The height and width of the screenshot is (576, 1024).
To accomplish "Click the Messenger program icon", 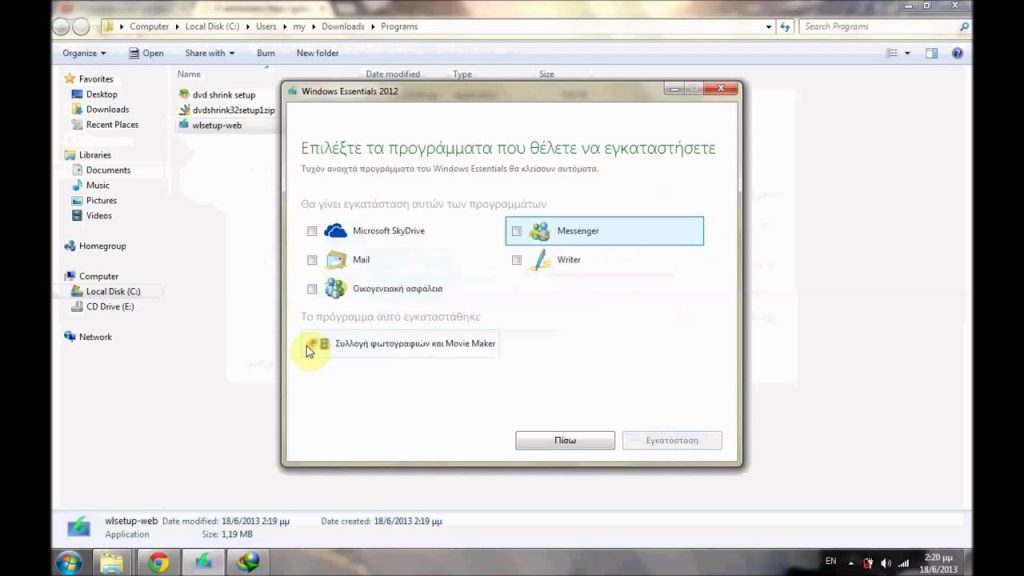I will [539, 231].
